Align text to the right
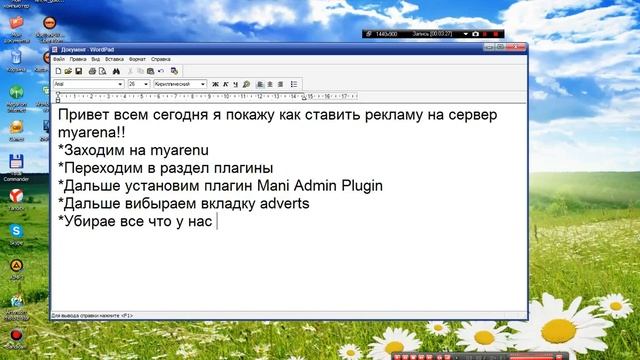The image size is (640, 360). point(280,84)
